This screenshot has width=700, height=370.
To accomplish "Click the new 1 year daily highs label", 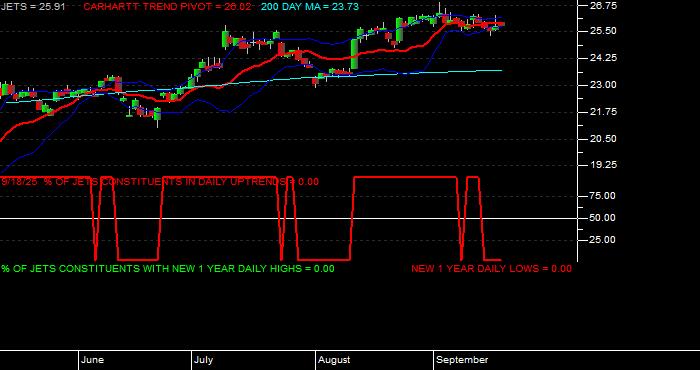I will [x=168, y=269].
